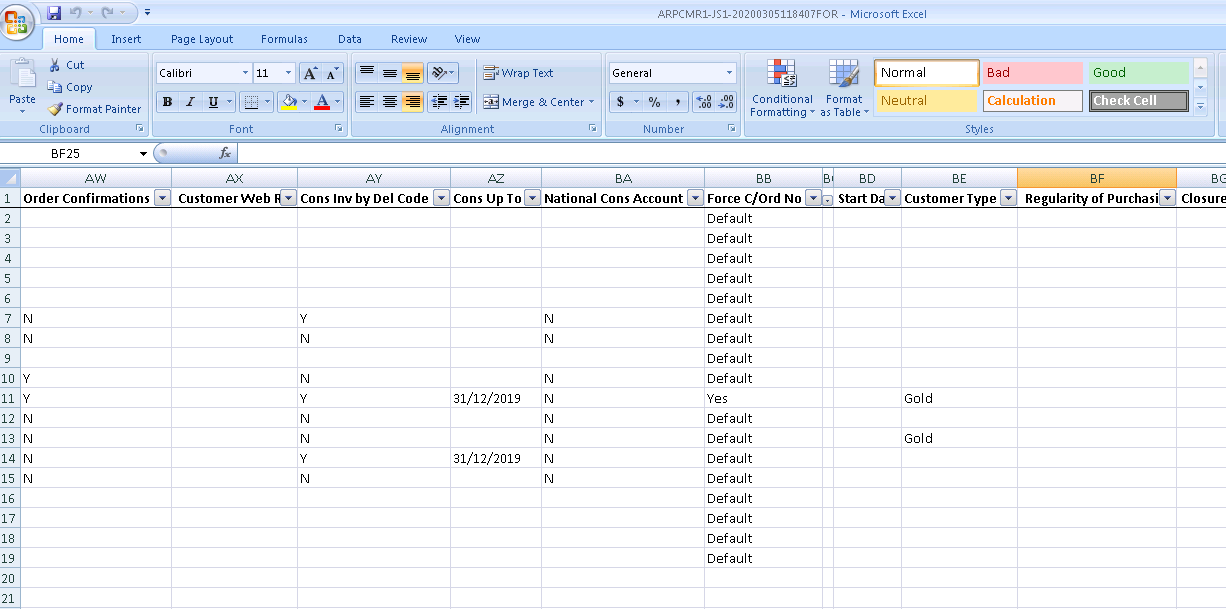Click the Cut scissors icon
Screen dimensions: 1226x609
(56, 65)
